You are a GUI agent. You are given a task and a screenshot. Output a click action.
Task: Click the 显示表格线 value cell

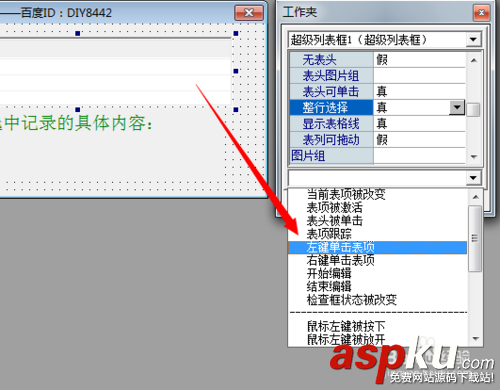(419, 123)
